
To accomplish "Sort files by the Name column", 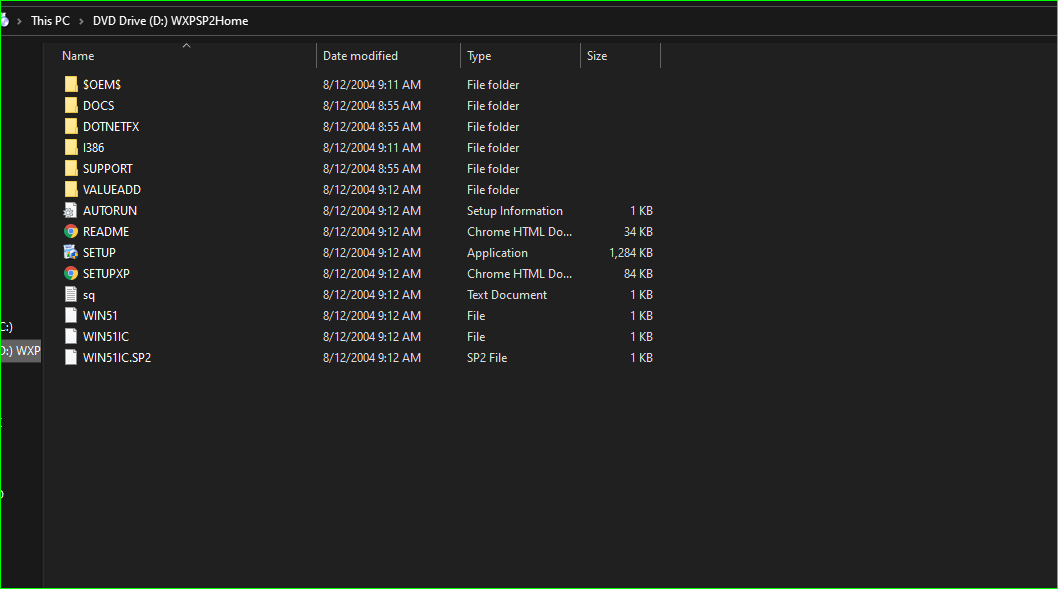I will (x=78, y=56).
